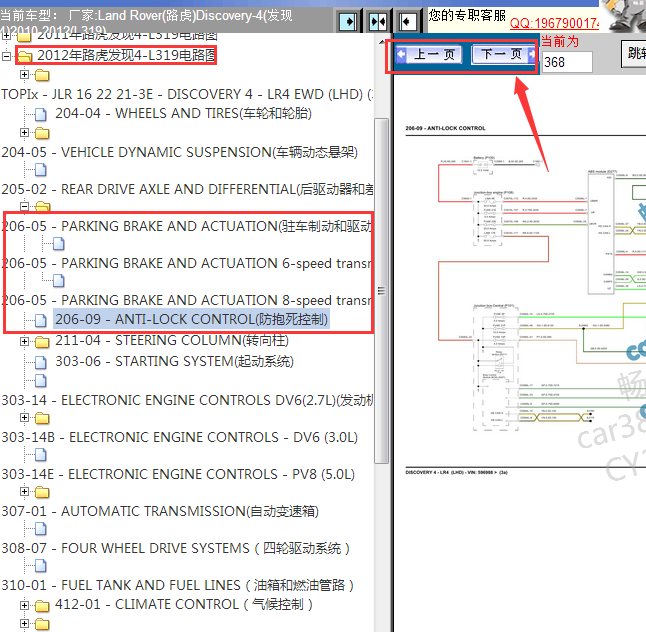Screen dimensions: 646x632
Task: Click document icon for 206-09 ANTI-LOCK CONTROL
Action: point(40,320)
